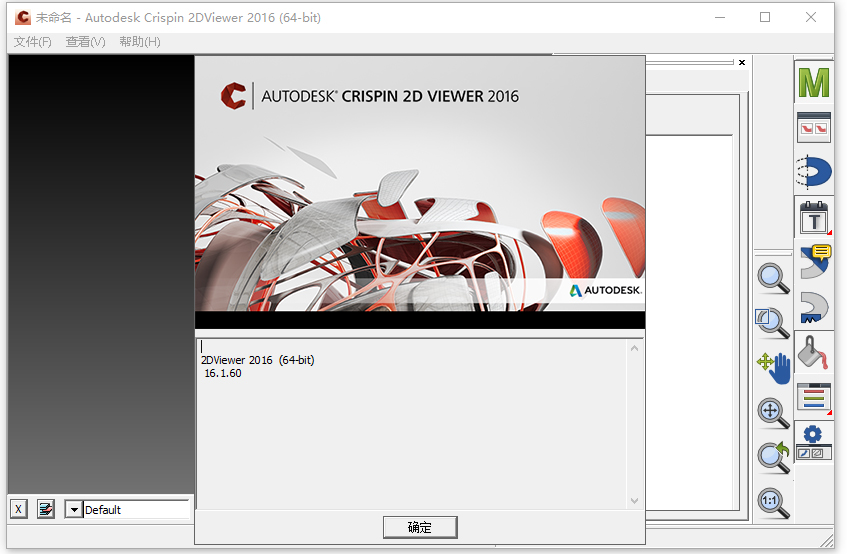This screenshot has width=847, height=554.
Task: Click the 1:1 zoom magnifier icon
Action: (773, 503)
